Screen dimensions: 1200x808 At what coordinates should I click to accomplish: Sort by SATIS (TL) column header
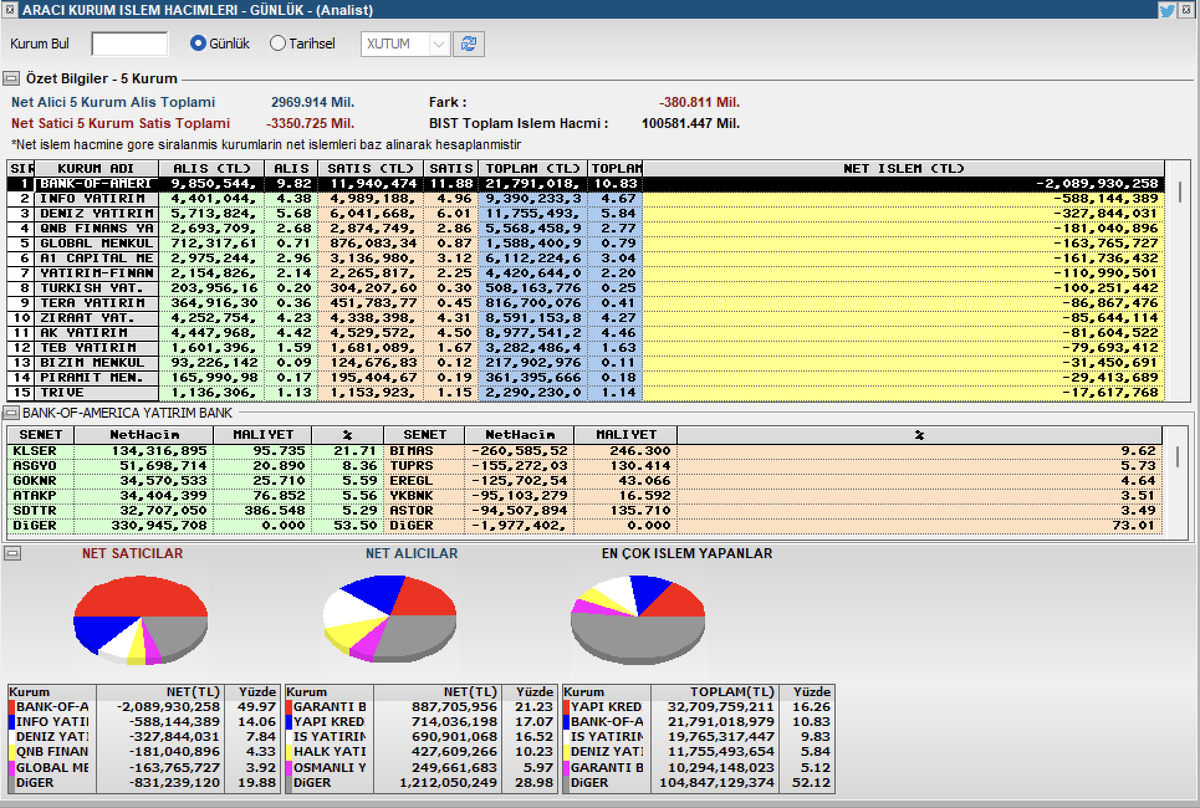(x=370, y=168)
